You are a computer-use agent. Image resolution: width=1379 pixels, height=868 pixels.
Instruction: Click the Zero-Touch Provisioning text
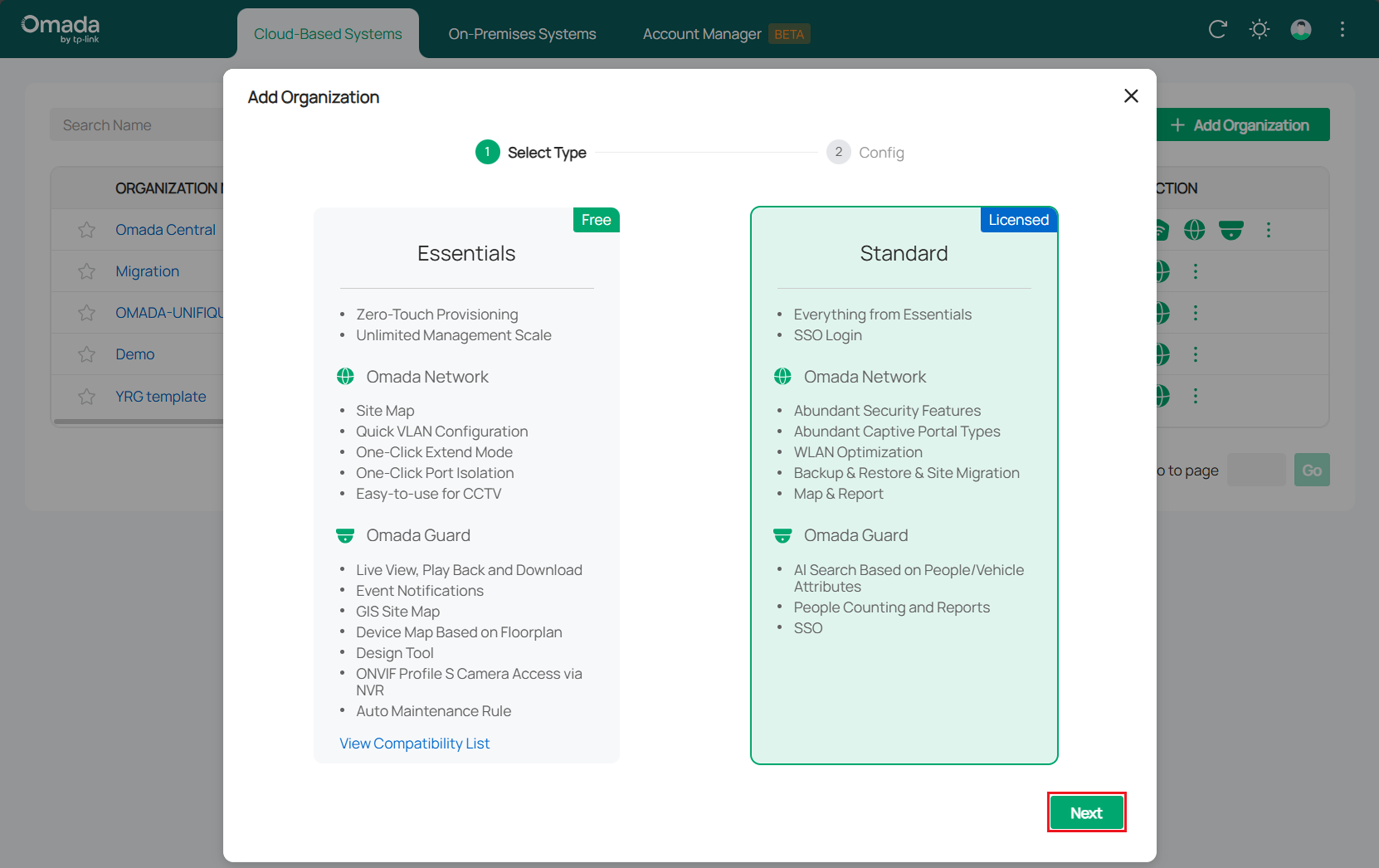click(x=437, y=314)
